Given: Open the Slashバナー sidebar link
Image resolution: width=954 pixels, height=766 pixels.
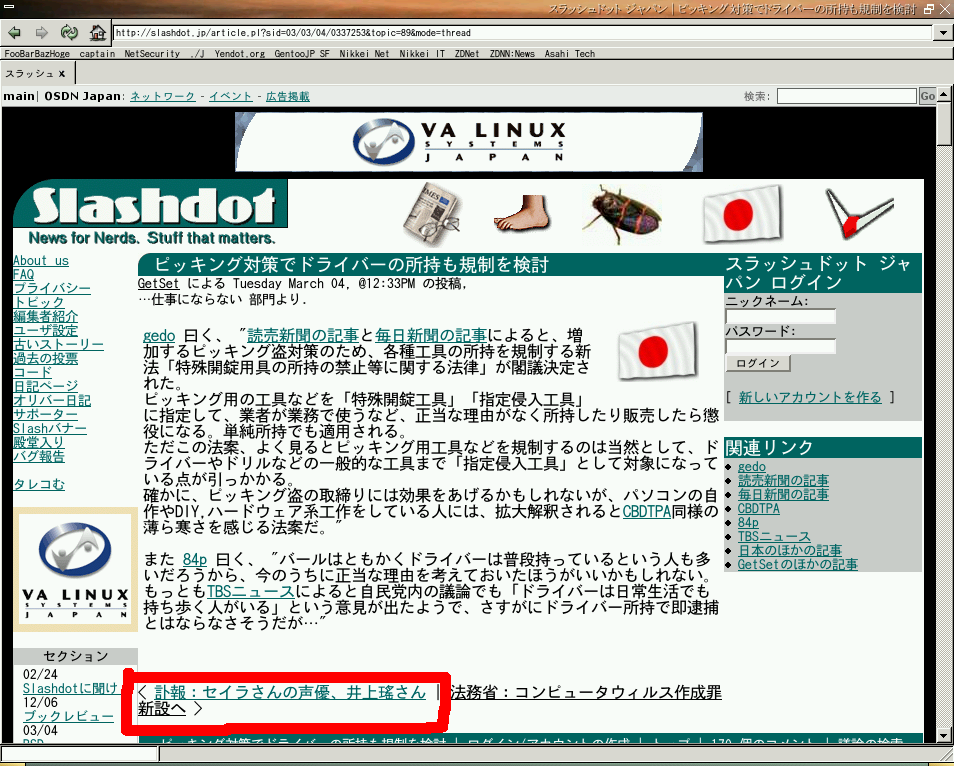Looking at the screenshot, I should tap(50, 428).
